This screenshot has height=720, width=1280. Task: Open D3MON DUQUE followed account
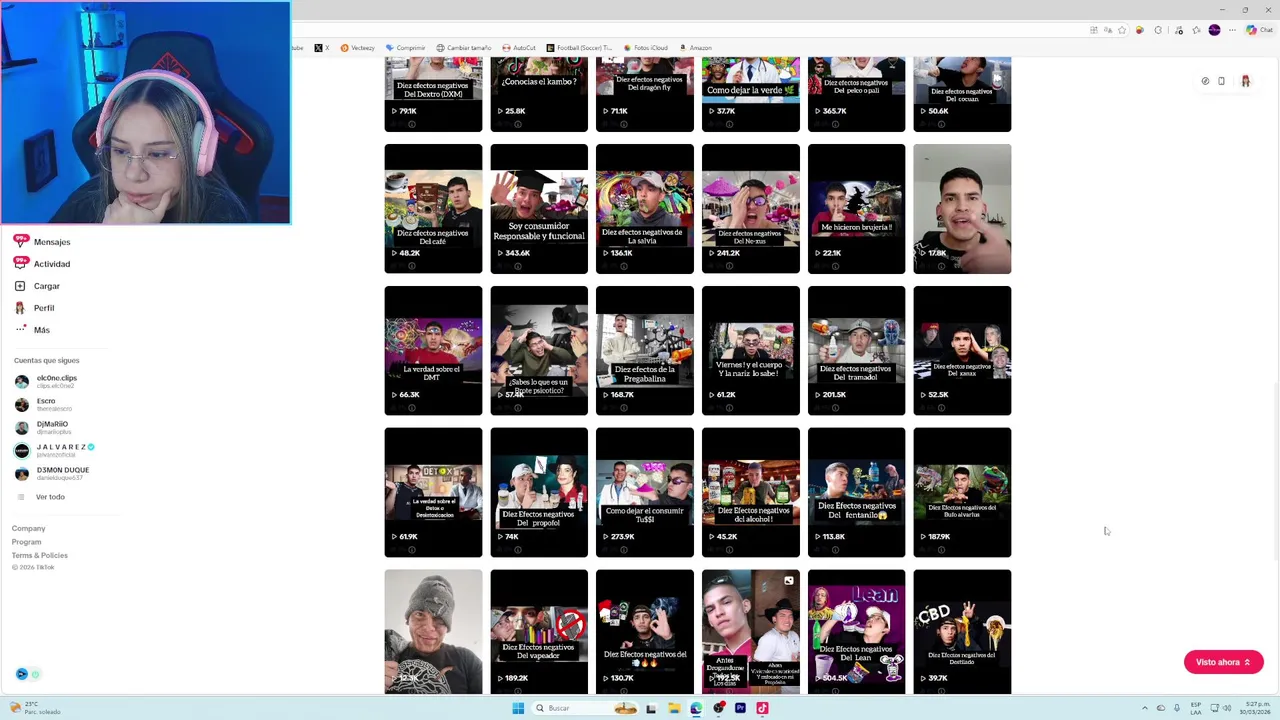52,473
